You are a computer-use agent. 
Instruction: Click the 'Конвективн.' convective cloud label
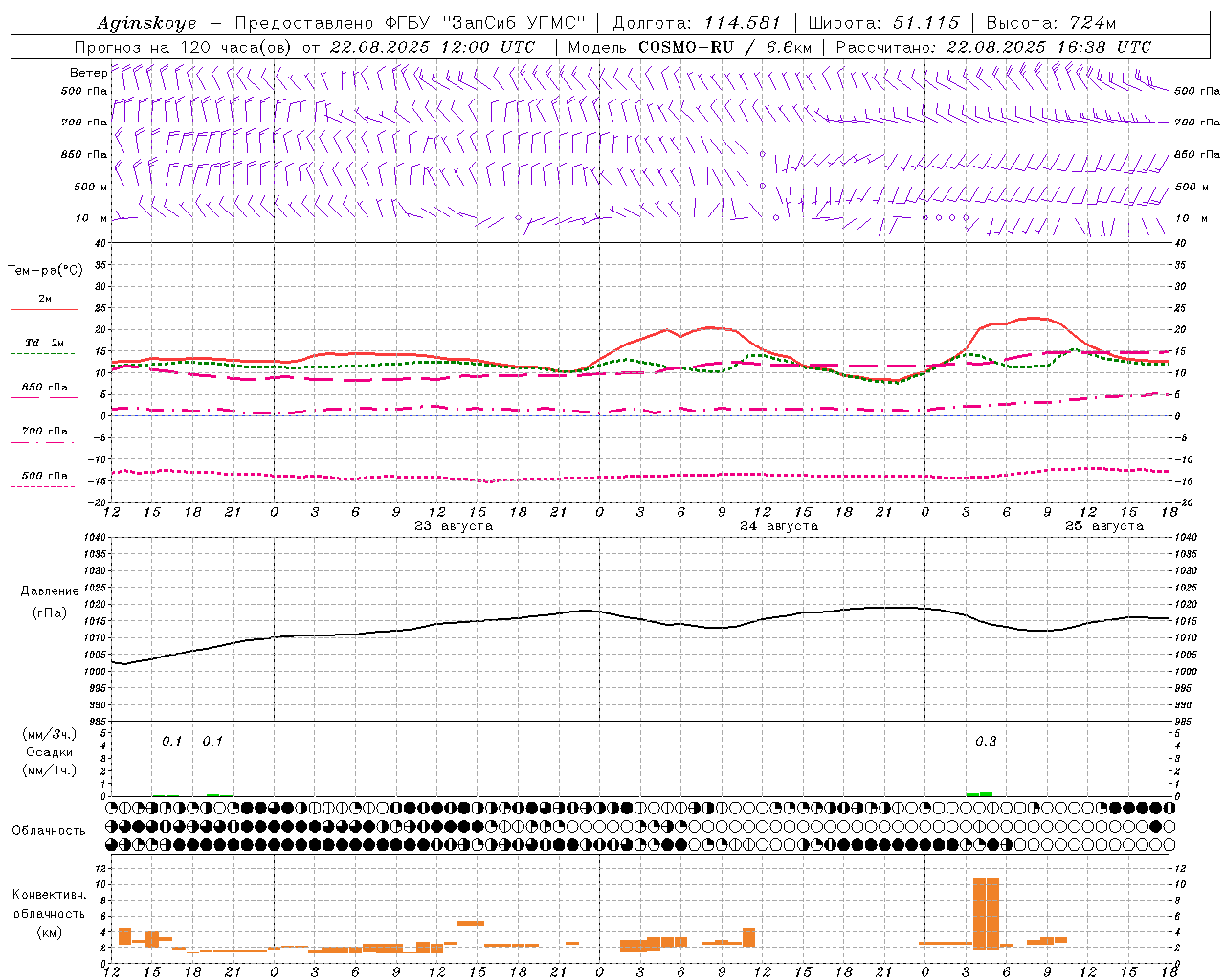click(49, 895)
